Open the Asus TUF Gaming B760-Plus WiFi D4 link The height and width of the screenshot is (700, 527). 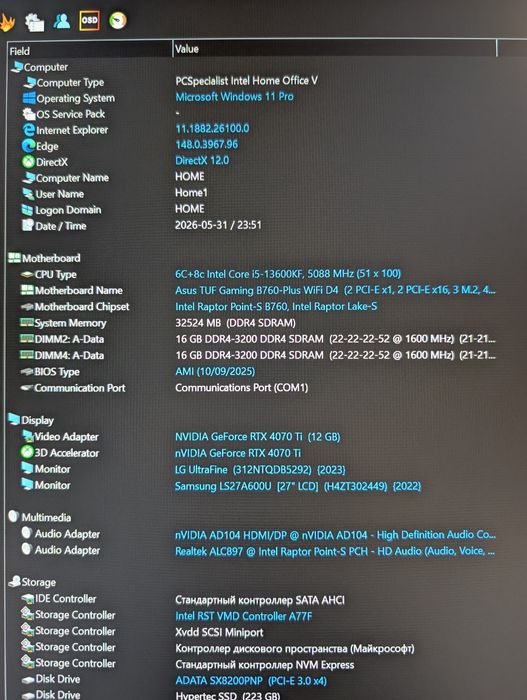click(335, 290)
